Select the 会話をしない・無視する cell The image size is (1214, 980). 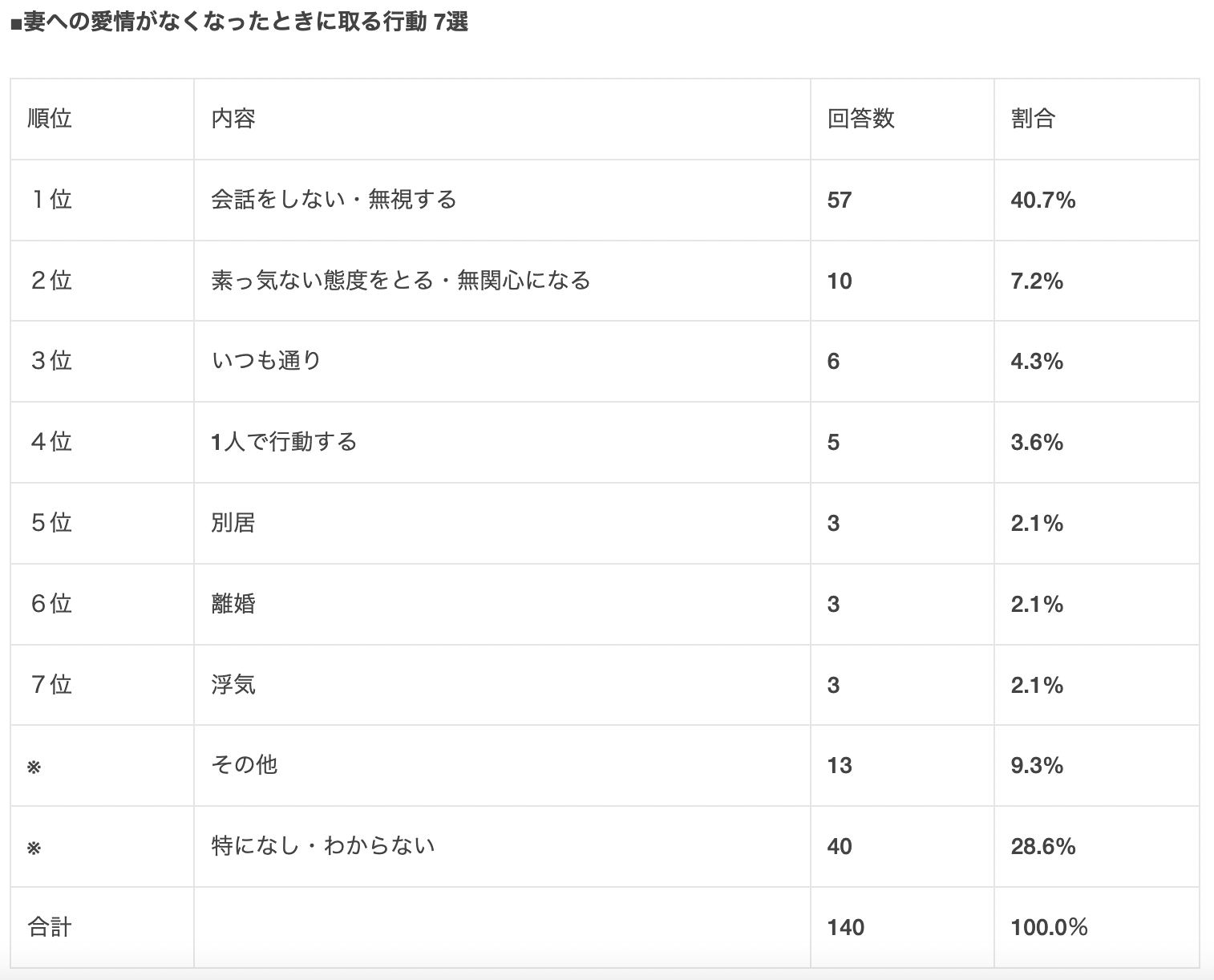pyautogui.click(x=334, y=199)
